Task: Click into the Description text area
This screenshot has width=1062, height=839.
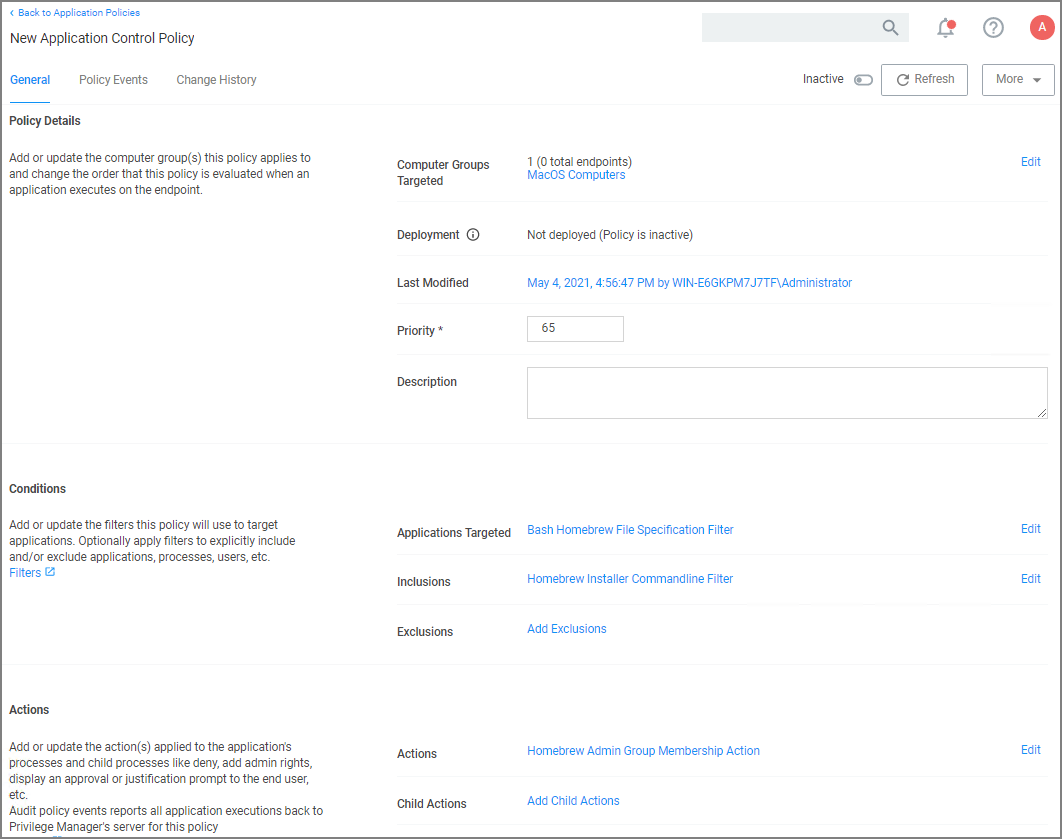Action: [x=786, y=392]
